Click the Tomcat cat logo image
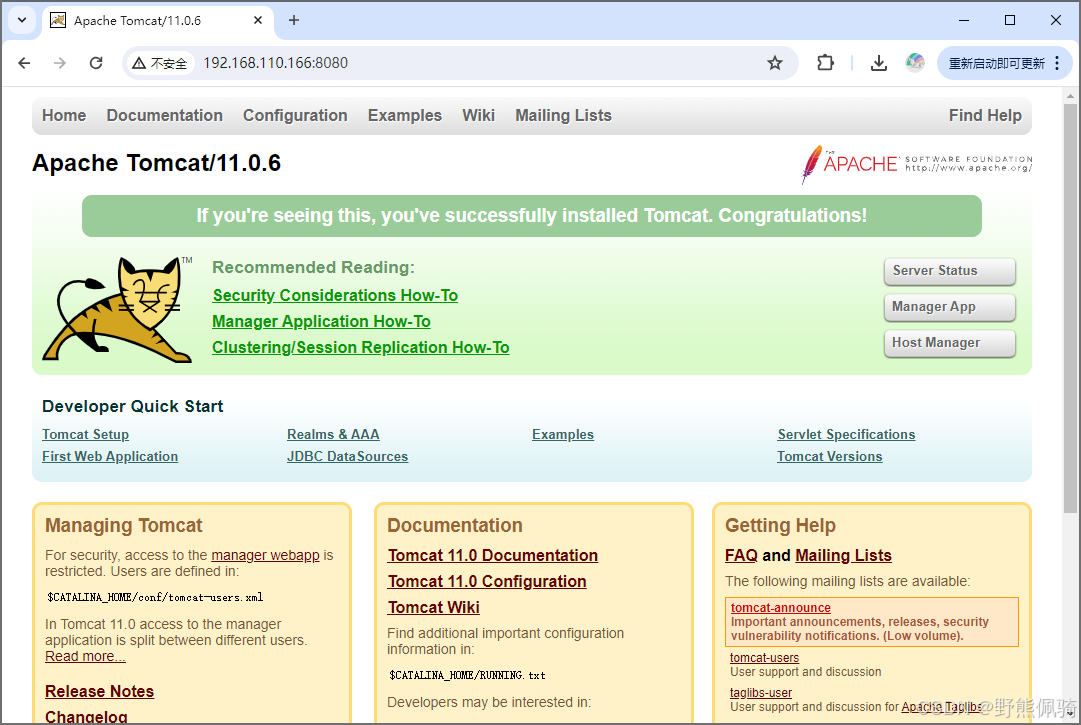Viewport: 1081px width, 725px height. pyautogui.click(x=117, y=309)
